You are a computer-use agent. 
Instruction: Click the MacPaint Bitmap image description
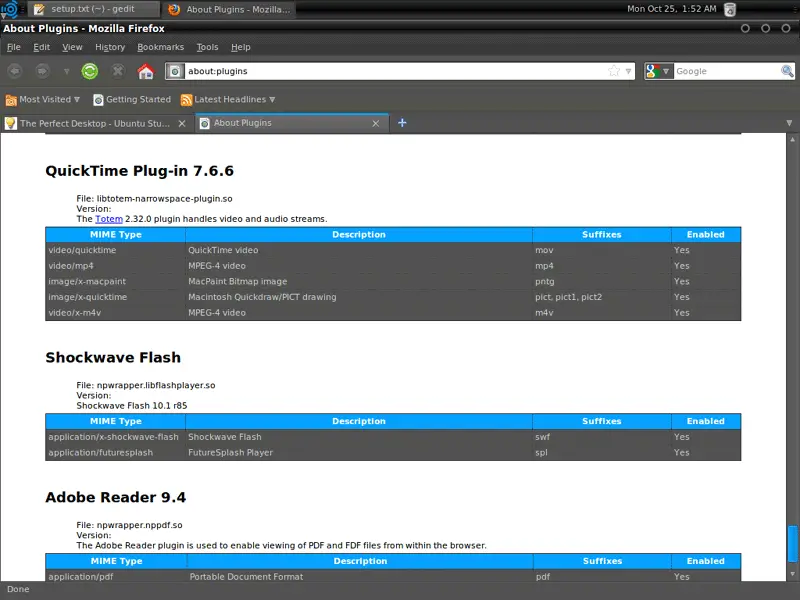point(237,281)
